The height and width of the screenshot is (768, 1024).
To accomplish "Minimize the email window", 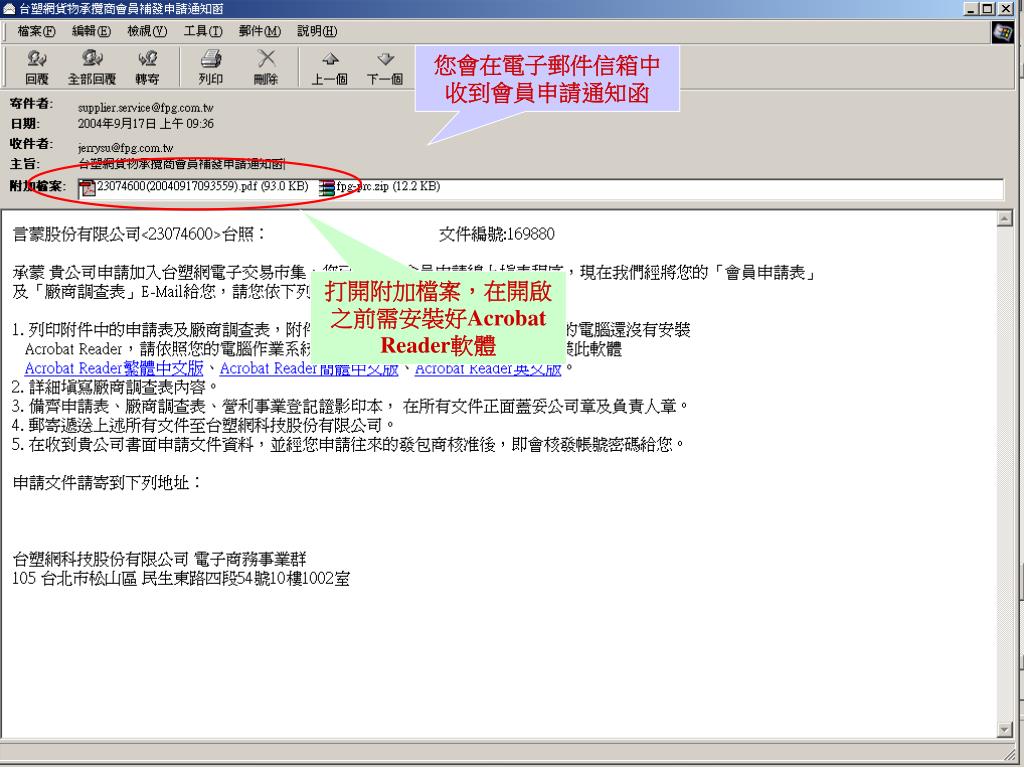I will coord(971,8).
